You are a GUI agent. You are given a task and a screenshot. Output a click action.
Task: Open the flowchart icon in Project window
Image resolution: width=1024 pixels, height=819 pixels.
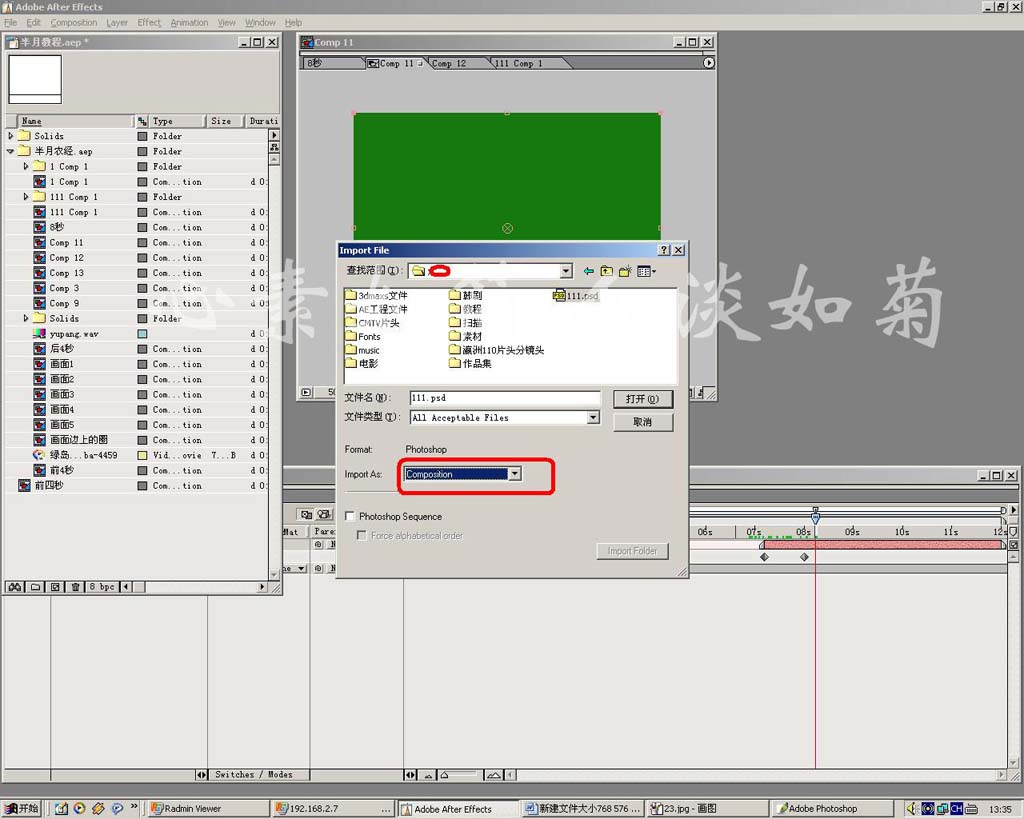tap(274, 148)
